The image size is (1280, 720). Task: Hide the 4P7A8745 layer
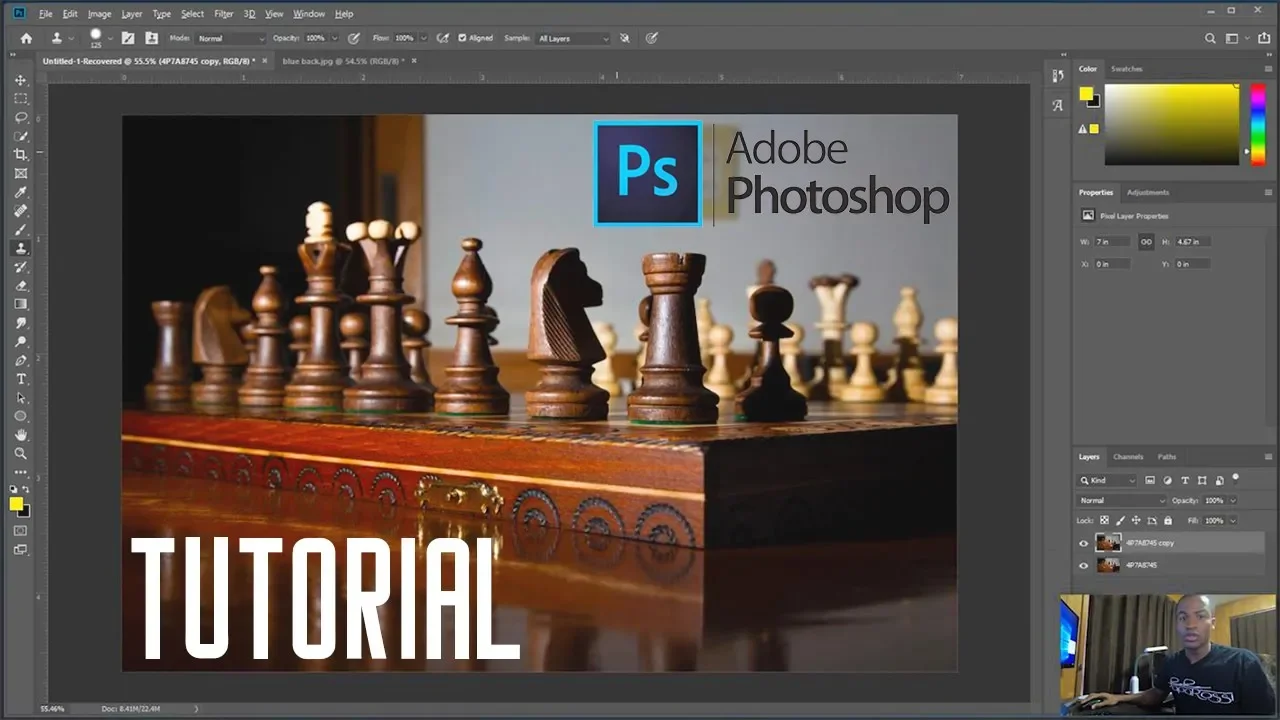(x=1083, y=565)
